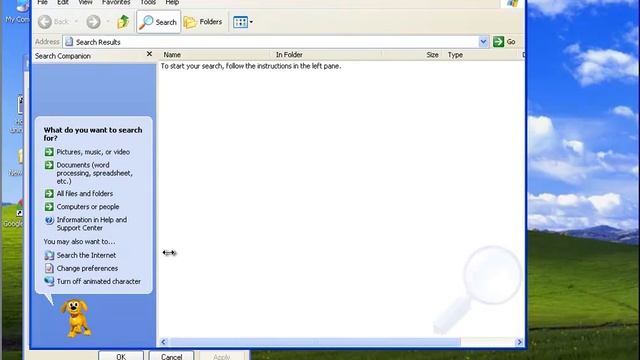Click the horizontal scrollbar left arrow
This screenshot has width=640, height=360.
click(164, 342)
